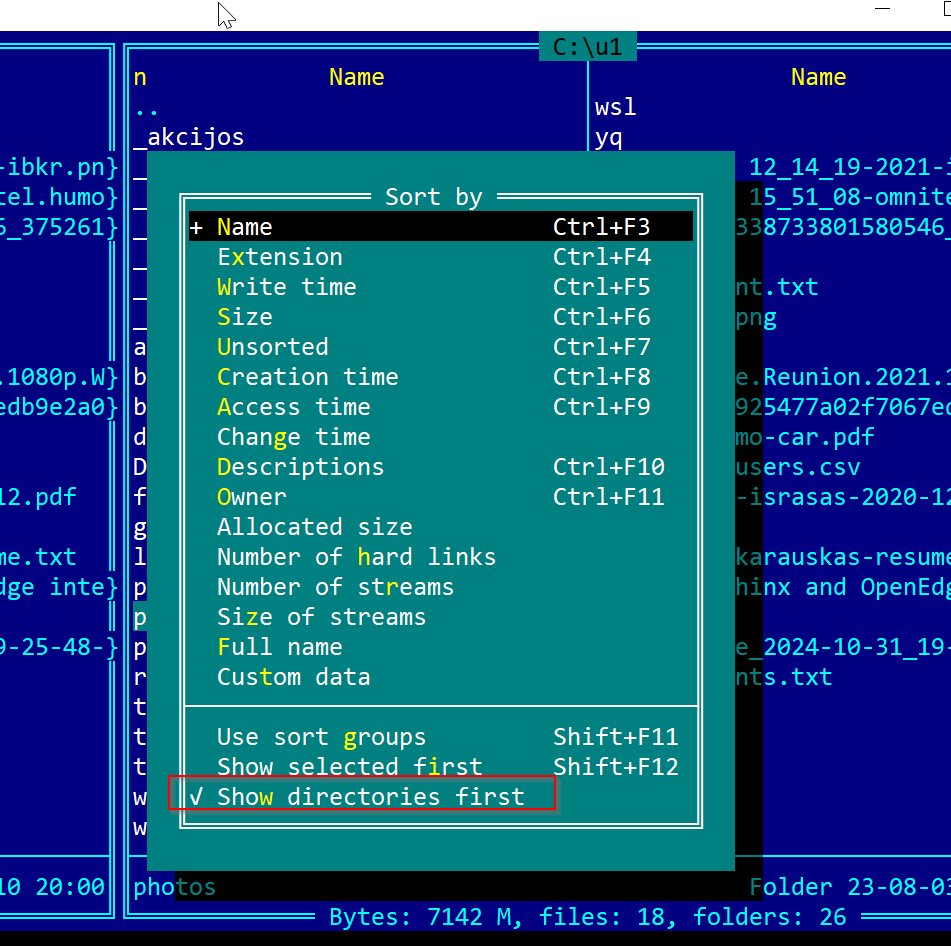Select Full name sort option
Screen dimensions: 951x946
tap(279, 647)
